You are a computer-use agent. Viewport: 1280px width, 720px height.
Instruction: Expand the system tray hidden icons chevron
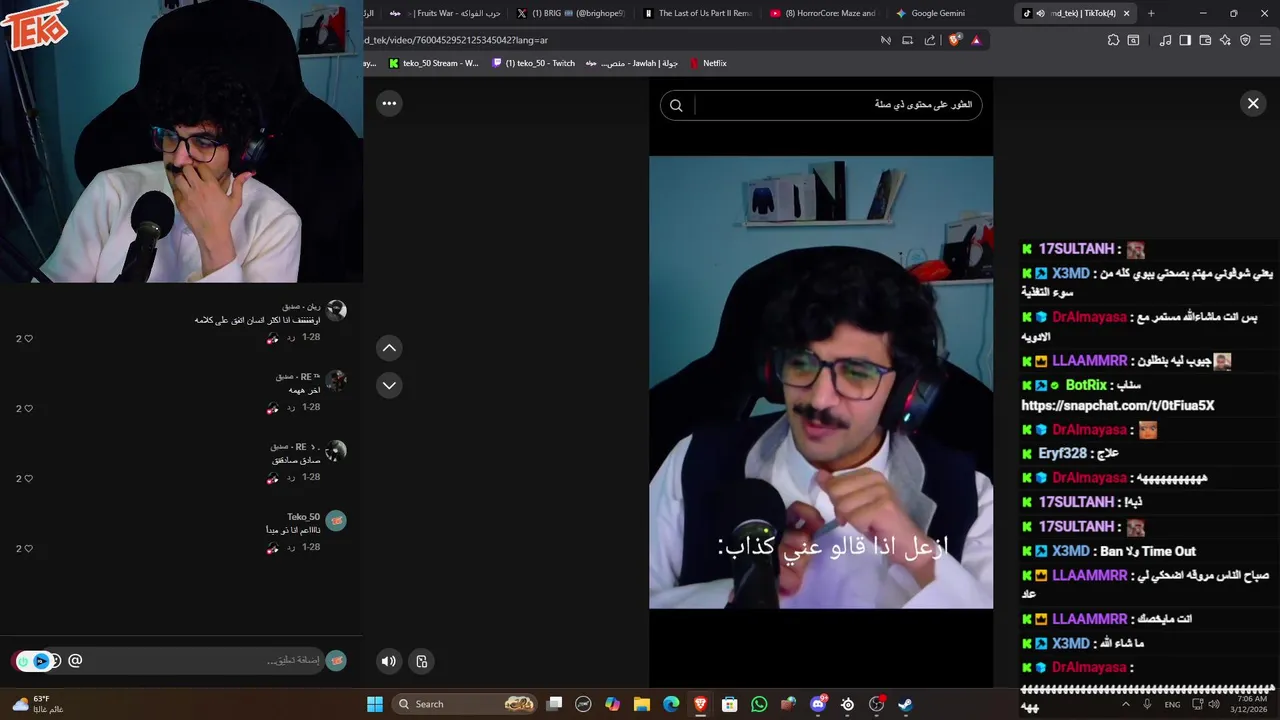[x=1126, y=704]
